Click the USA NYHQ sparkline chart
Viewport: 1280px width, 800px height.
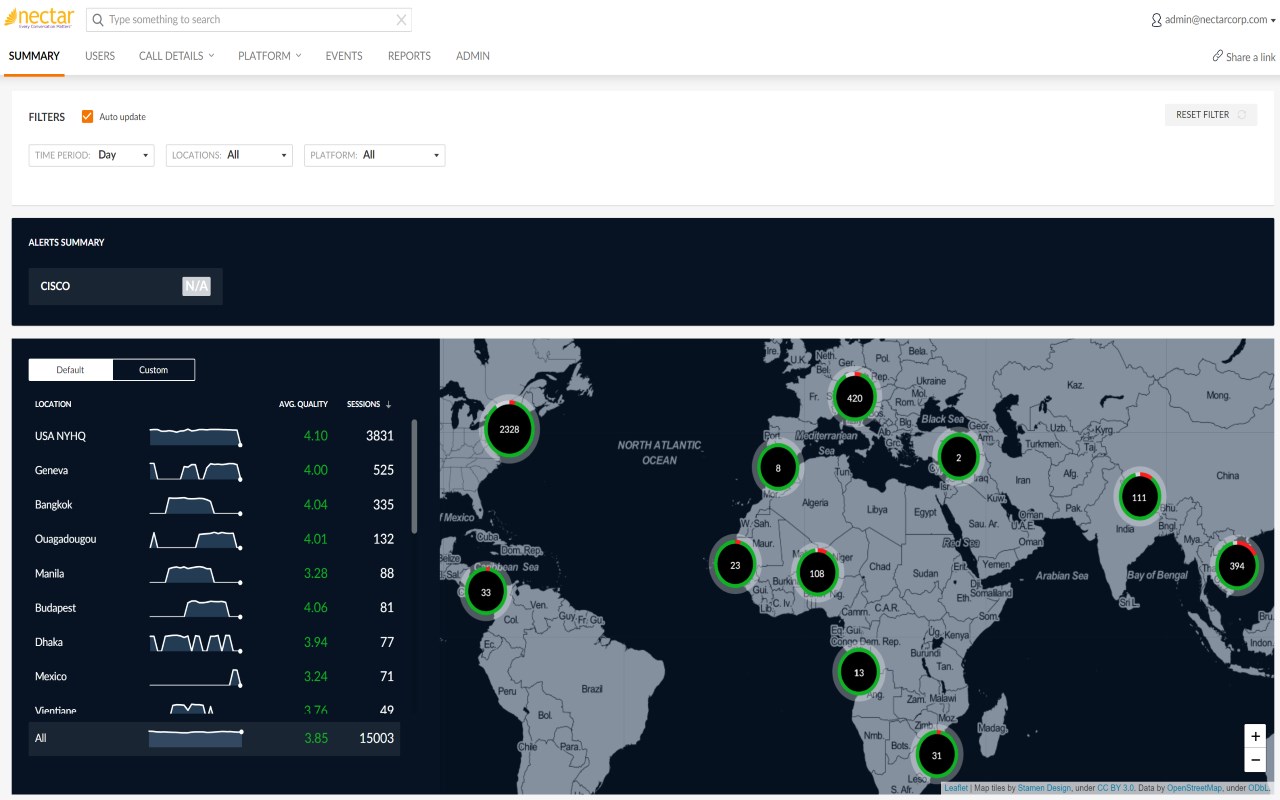point(196,436)
